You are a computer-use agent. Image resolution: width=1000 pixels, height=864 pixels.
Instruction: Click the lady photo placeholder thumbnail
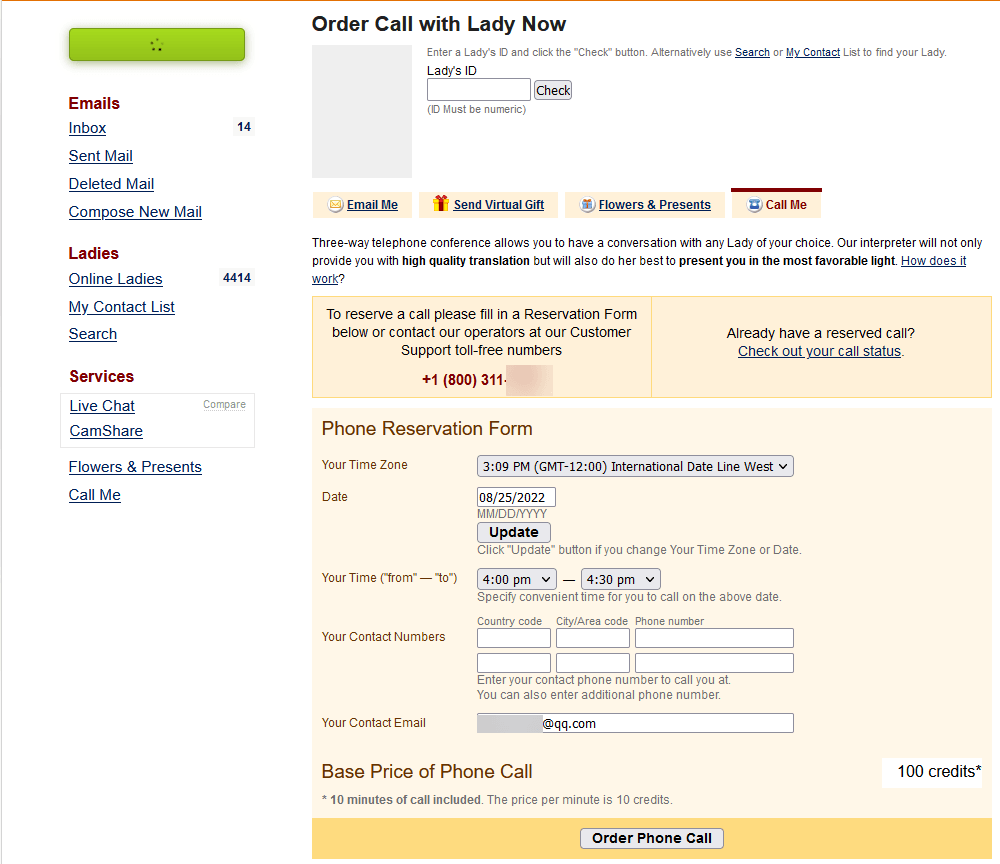coord(362,111)
